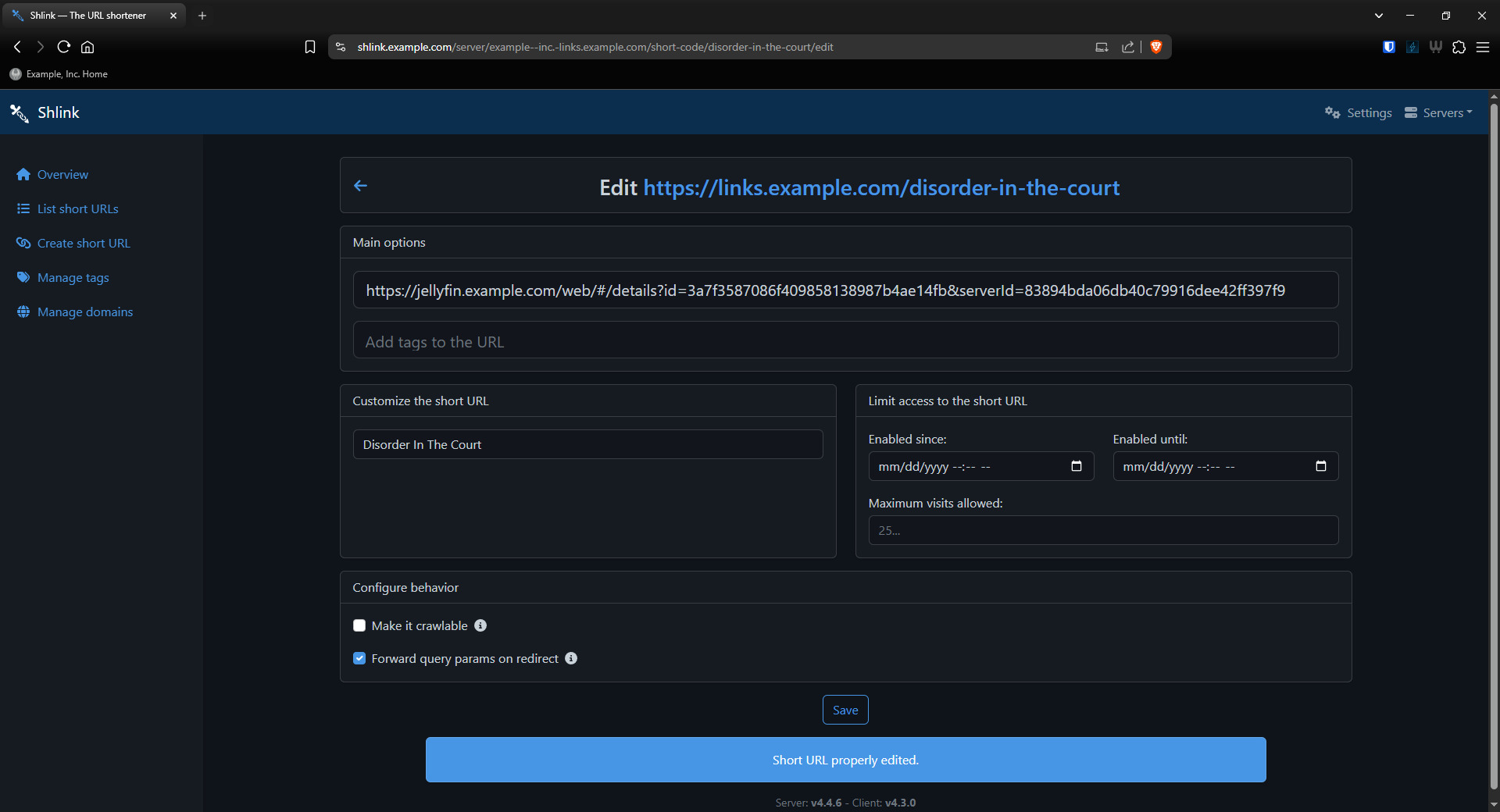The width and height of the screenshot is (1500, 812).
Task: Open Manage tags in the sidebar
Action: point(73,277)
